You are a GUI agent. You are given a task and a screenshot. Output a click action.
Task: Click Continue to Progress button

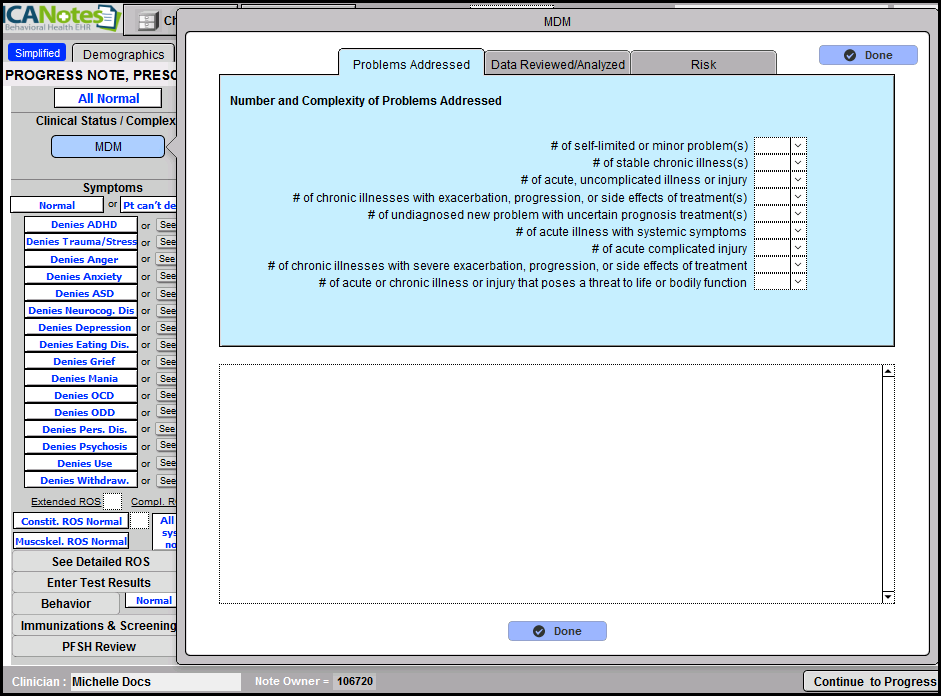click(x=872, y=682)
